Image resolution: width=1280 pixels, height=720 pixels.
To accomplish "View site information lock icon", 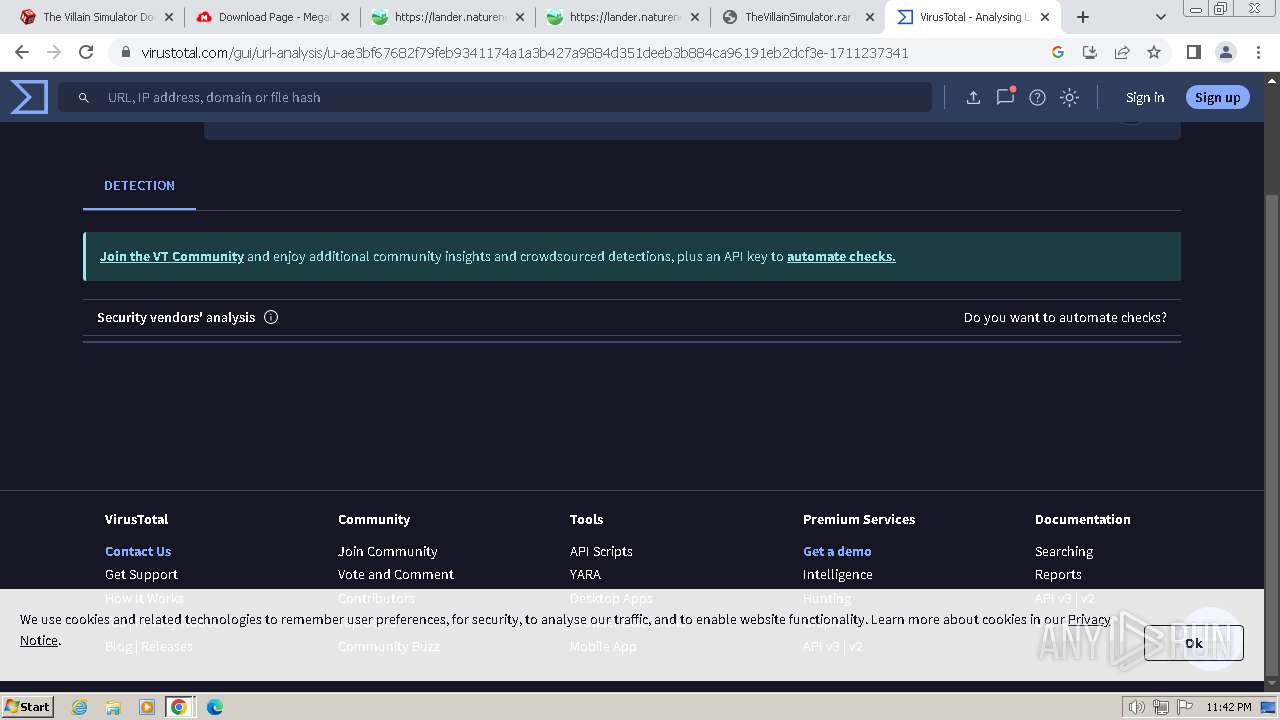I will (x=125, y=52).
